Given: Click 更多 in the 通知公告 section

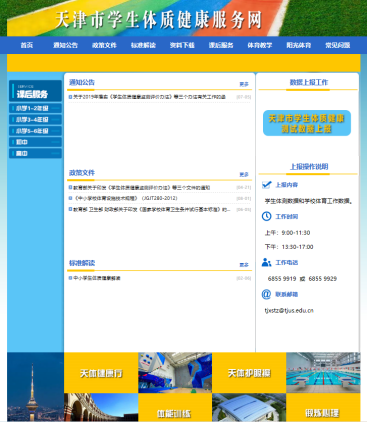Looking at the screenshot, I should [x=244, y=84].
